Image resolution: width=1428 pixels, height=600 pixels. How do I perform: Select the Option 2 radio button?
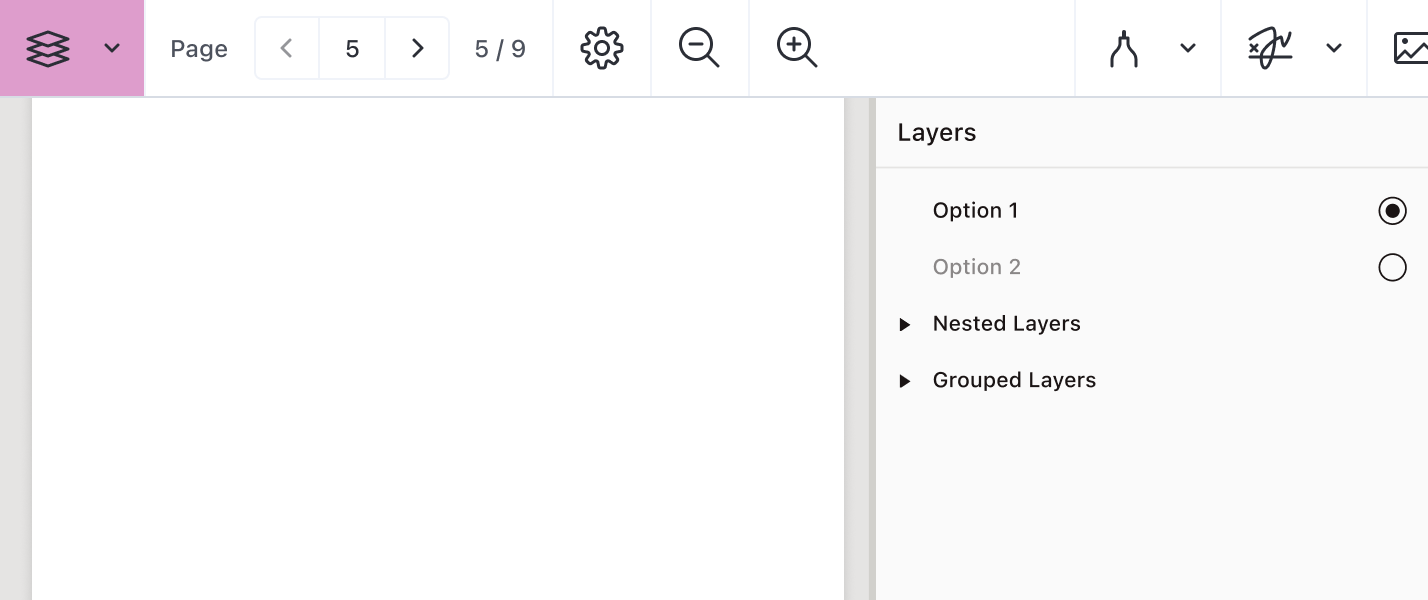1392,267
